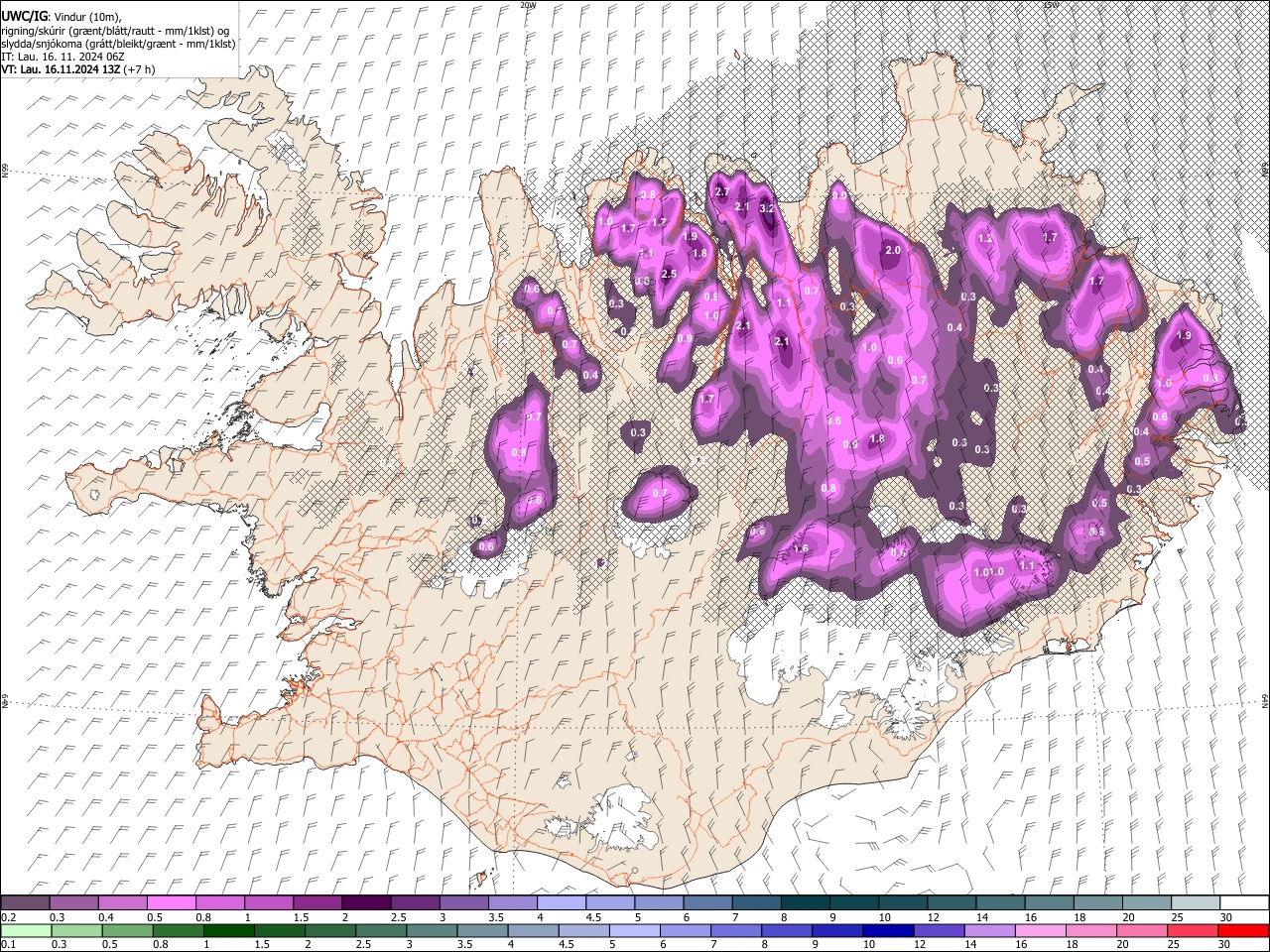Click the slate blue snow swatch between 6 and 7
1270x952 pixels.
[x=708, y=903]
